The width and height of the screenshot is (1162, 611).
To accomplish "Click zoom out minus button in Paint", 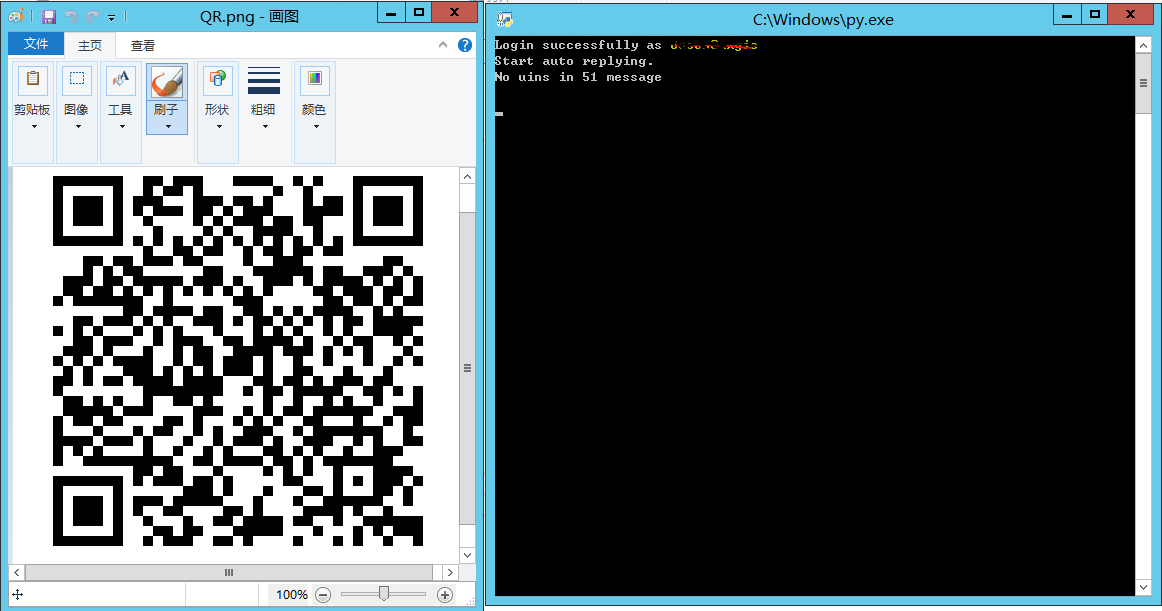I will 322,595.
